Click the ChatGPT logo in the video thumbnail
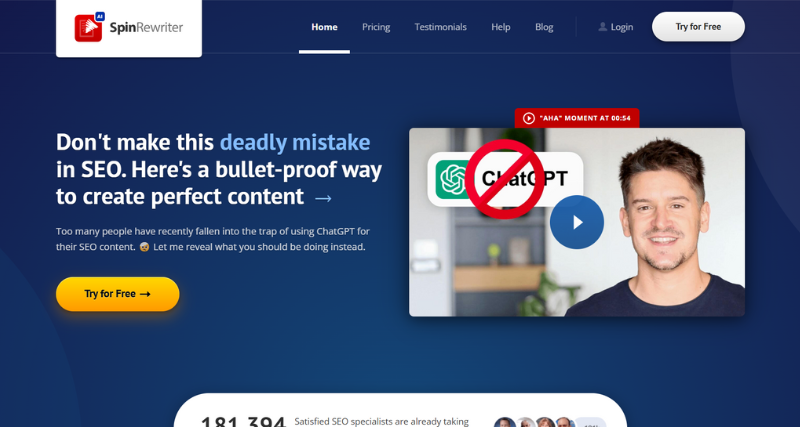Viewport: 800px width, 427px height. tap(453, 180)
